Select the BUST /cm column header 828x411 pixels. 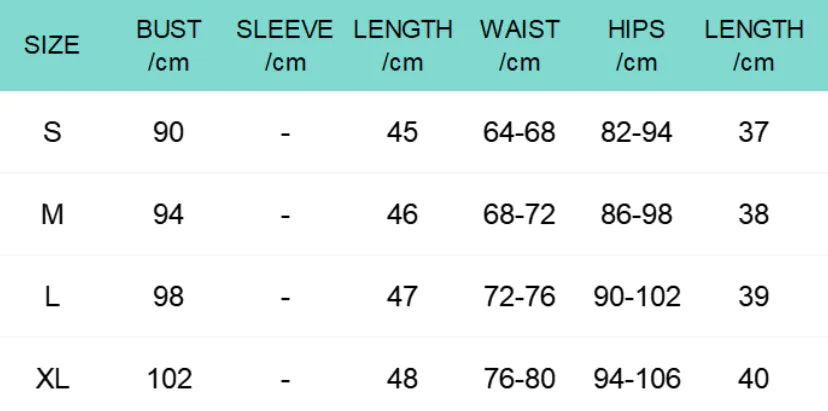168,46
